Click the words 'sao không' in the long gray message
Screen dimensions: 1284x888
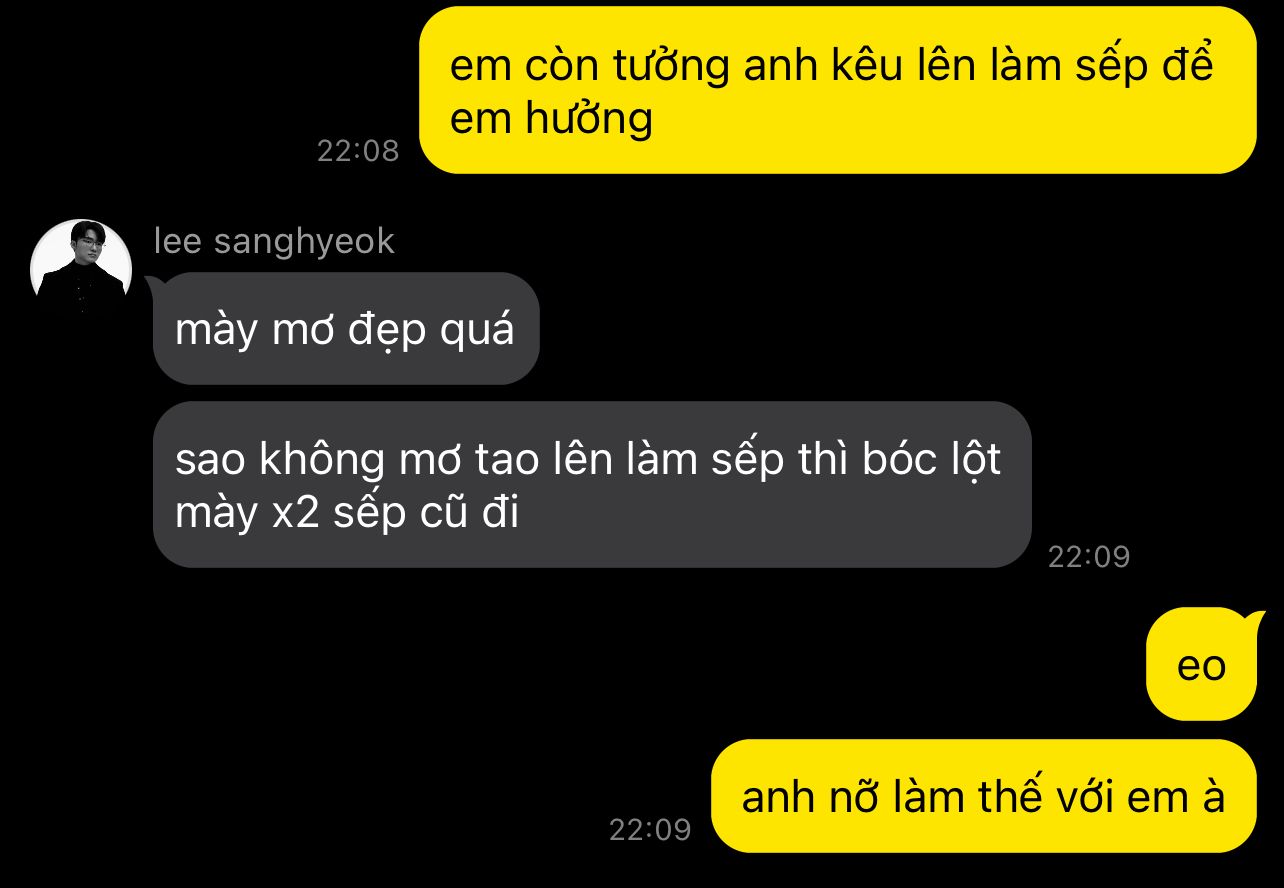tap(280, 461)
